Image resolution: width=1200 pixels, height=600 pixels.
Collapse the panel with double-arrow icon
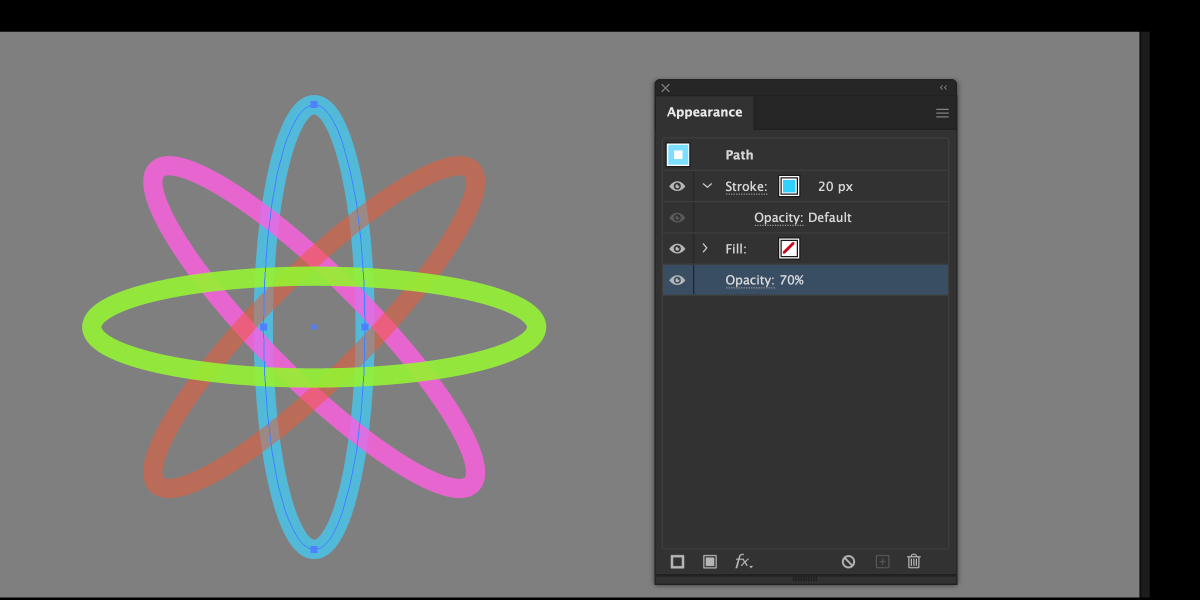tap(943, 88)
